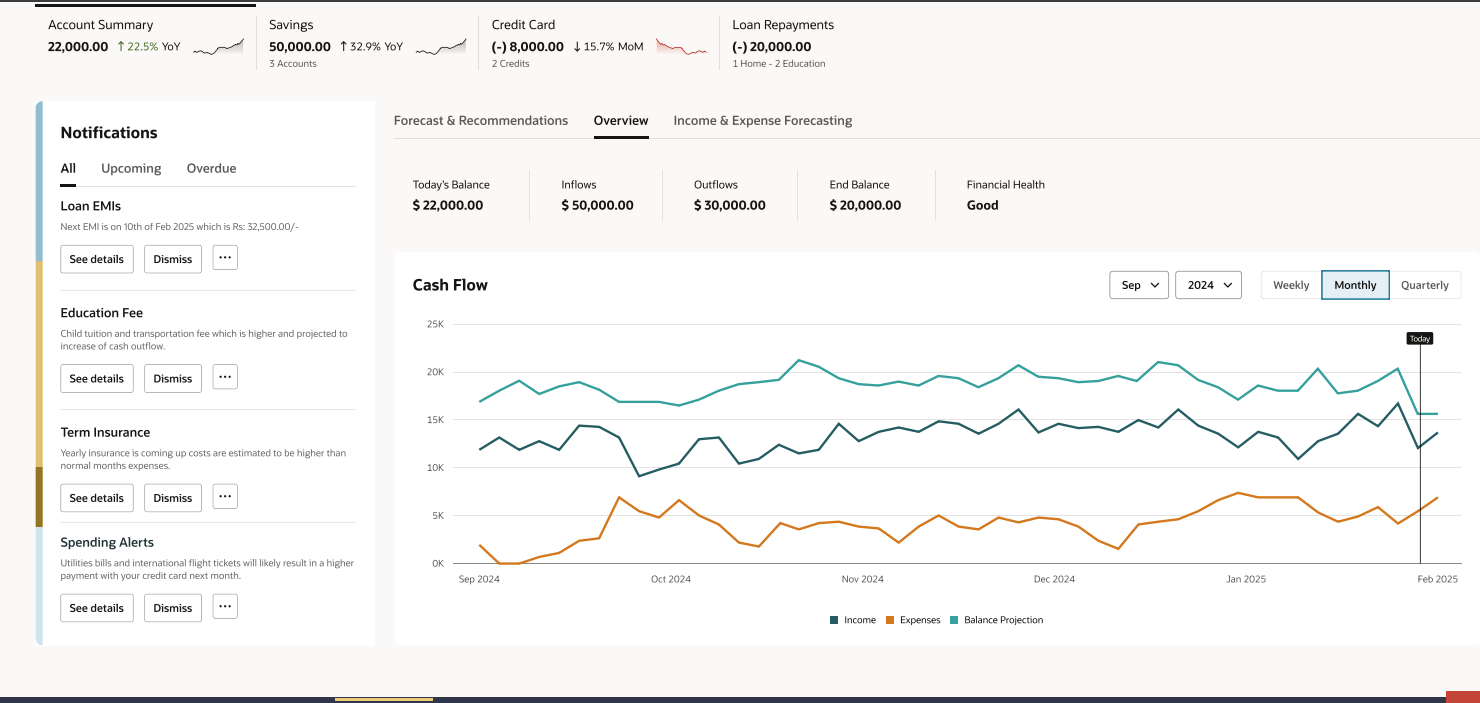See details for Loan EMIs
The height and width of the screenshot is (703, 1480).
[x=97, y=259]
